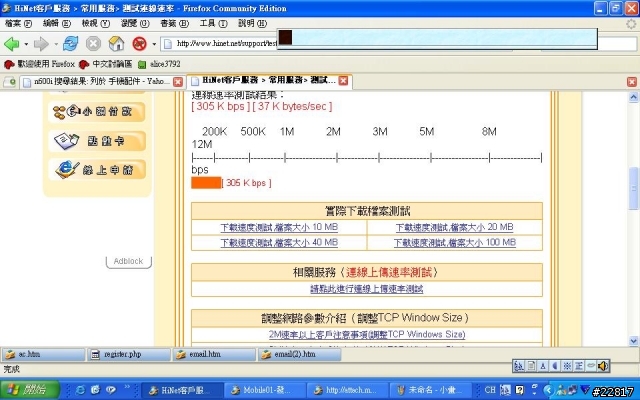Image resolution: width=640 pixels, height=400 pixels.
Task: Click the grey Forward arrow button
Action: coord(41,44)
